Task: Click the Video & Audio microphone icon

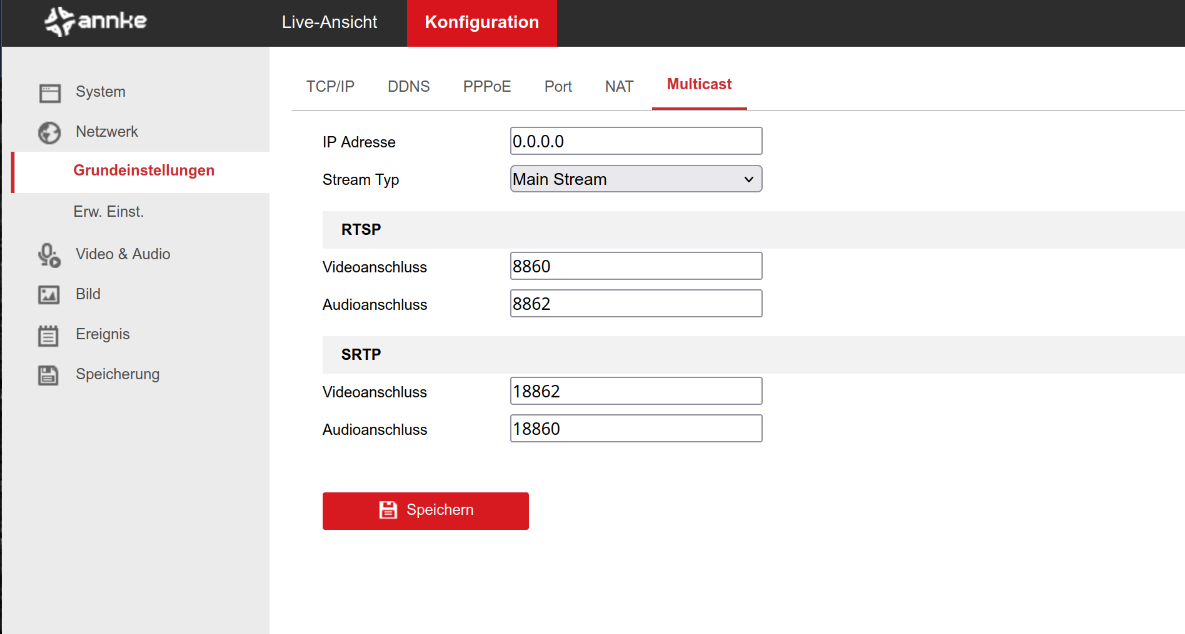Action: pos(49,255)
